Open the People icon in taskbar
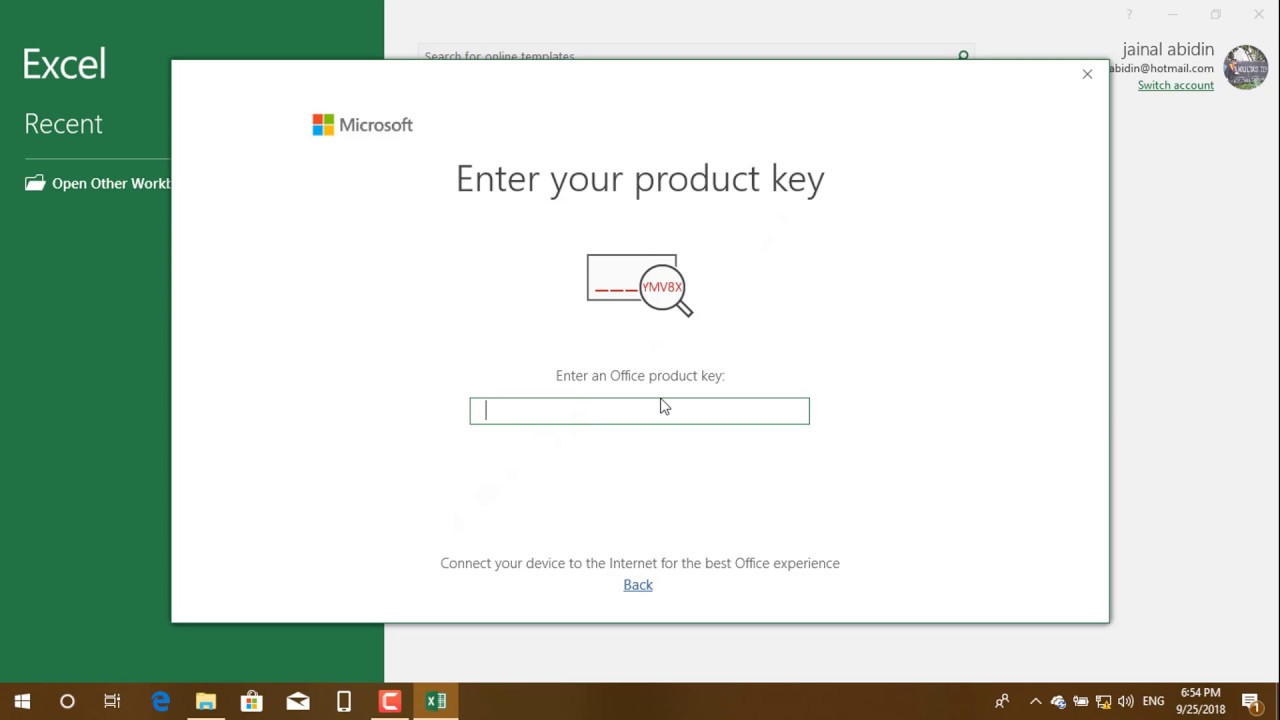Viewport: 1280px width, 720px height. click(x=1001, y=701)
